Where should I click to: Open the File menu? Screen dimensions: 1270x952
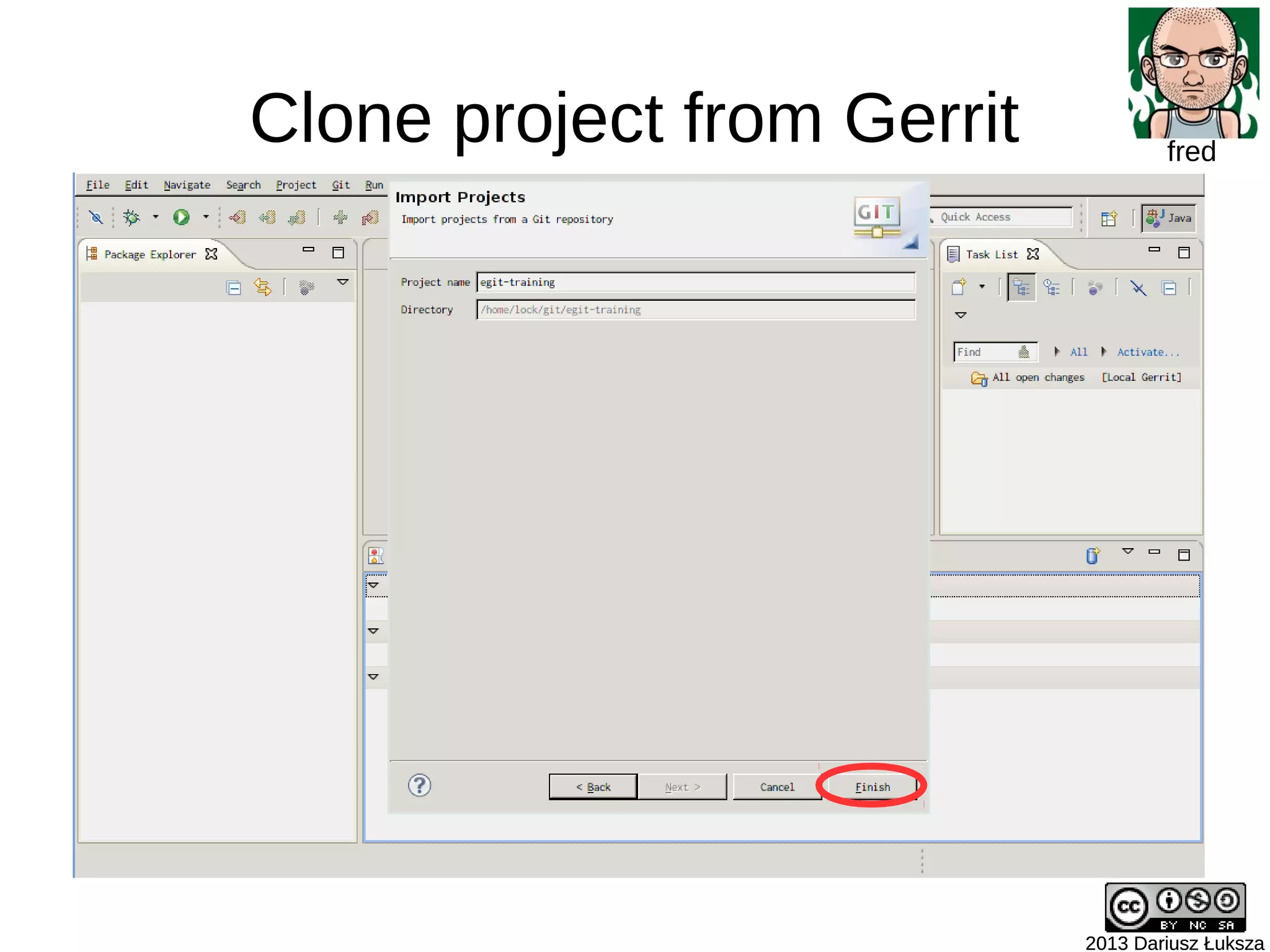coord(97,185)
